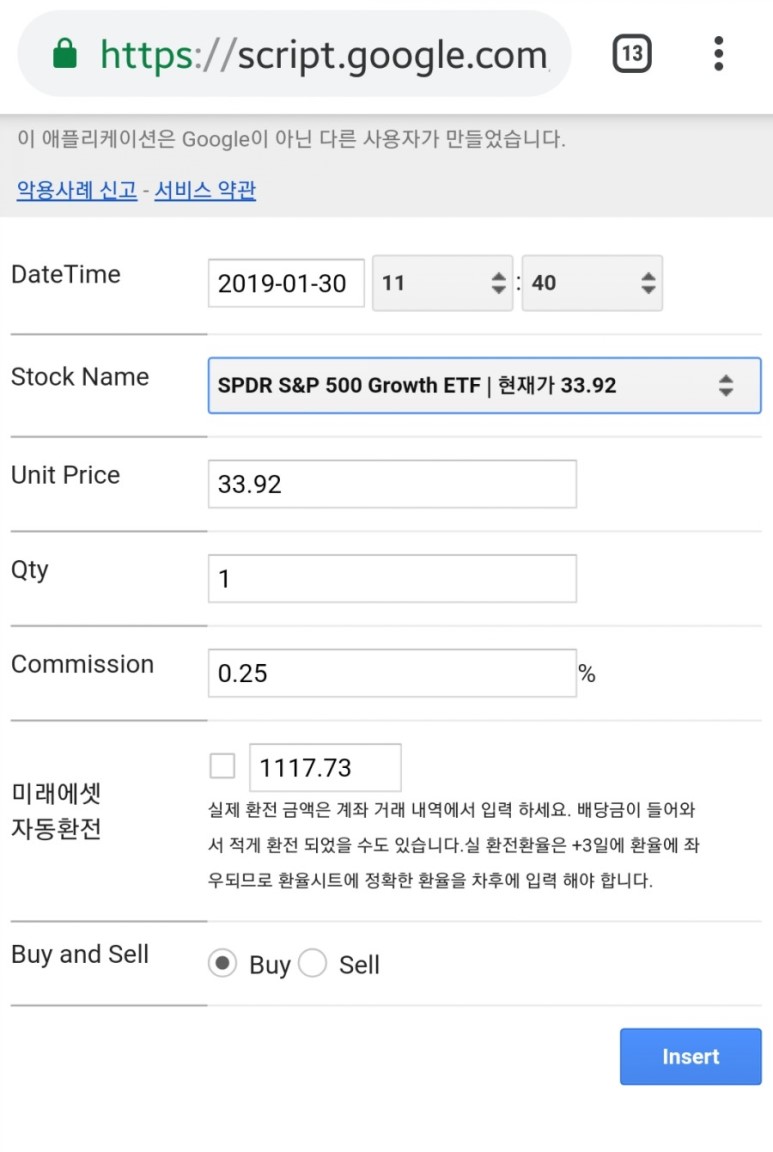Image resolution: width=773 pixels, height=1152 pixels.
Task: Click the notice text about Google 애플리케이션
Action: point(291,139)
